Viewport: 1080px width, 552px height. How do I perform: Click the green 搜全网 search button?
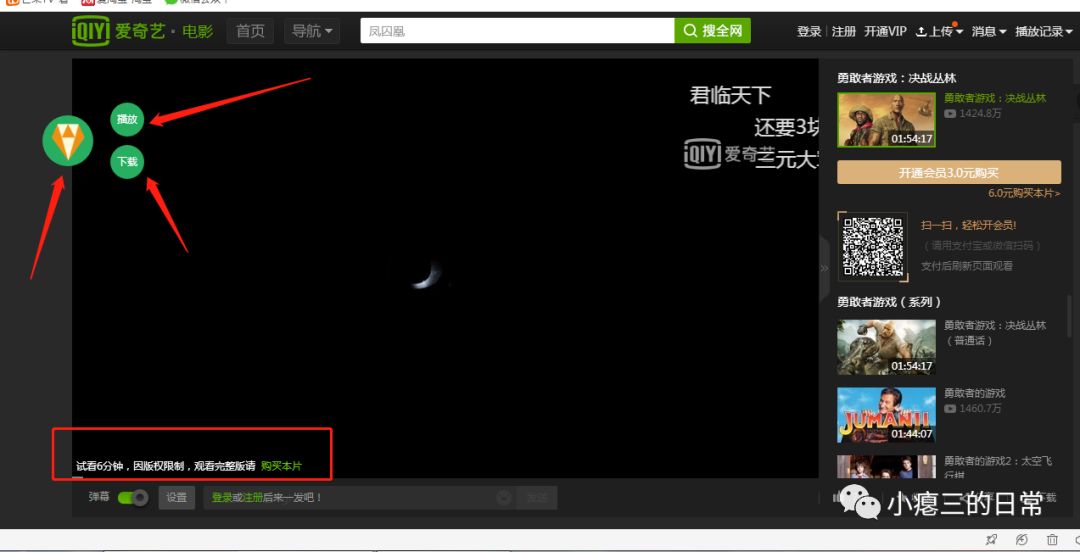(712, 31)
